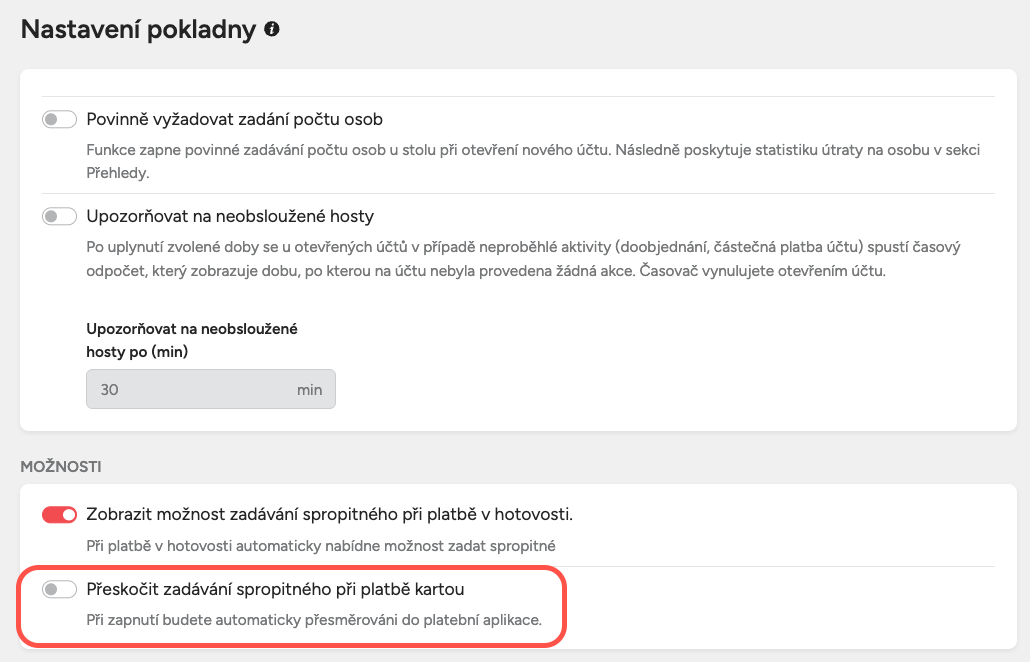Disable the cash tip Zobrazit možnost switch
1030x662 pixels.
coord(59,515)
